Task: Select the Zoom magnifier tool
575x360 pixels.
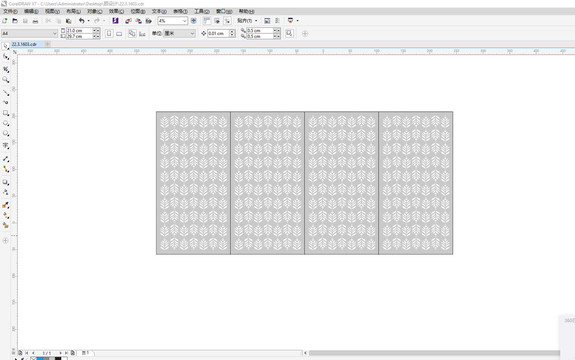Action: tap(6, 80)
